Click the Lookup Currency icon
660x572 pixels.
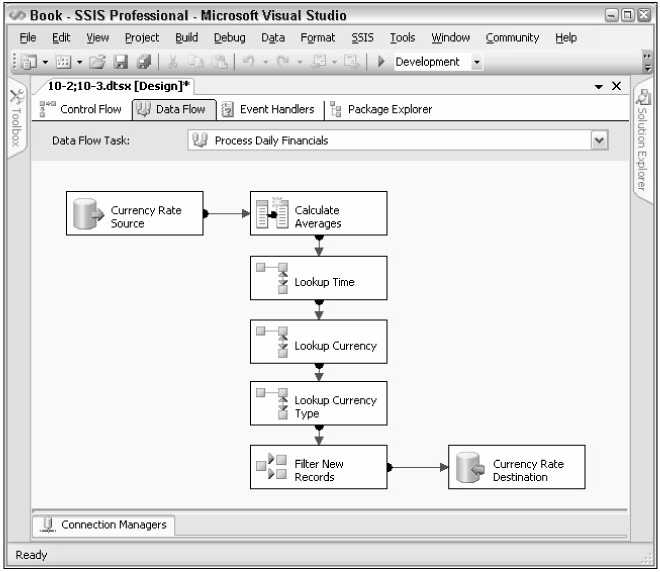(273, 342)
